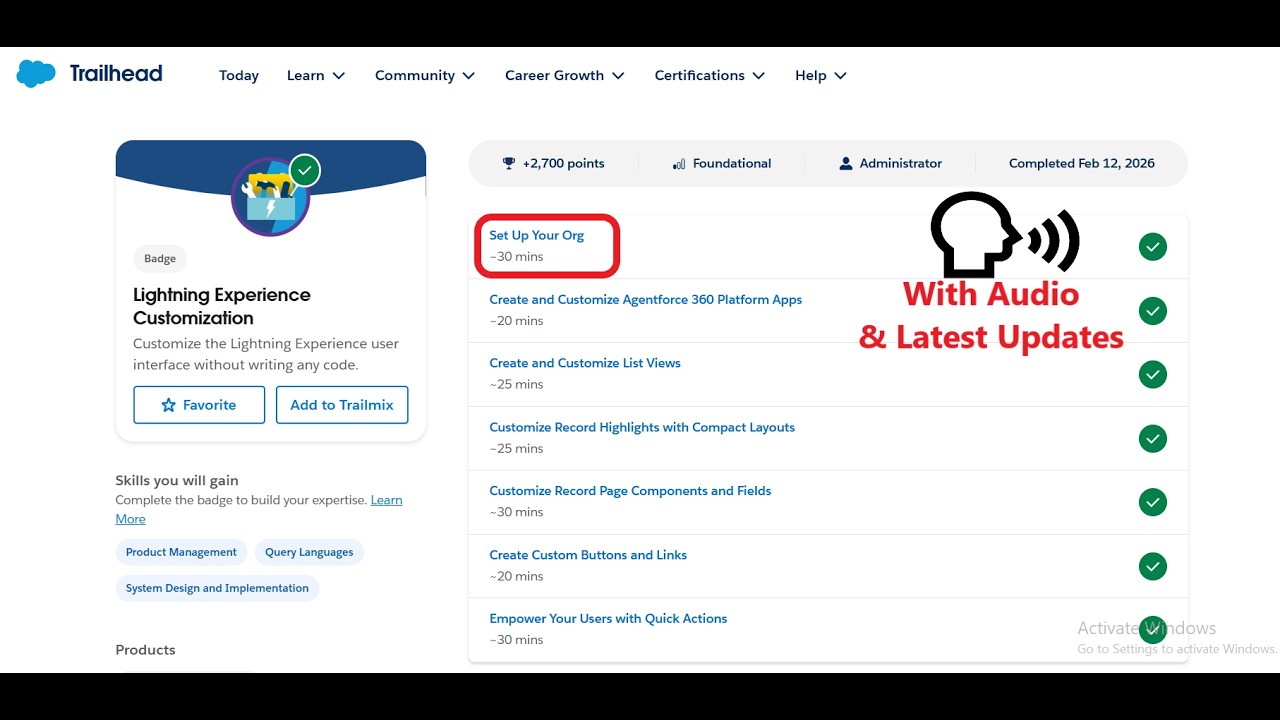This screenshot has width=1280, height=720.
Task: Click the +2,700 points text
Action: point(563,163)
